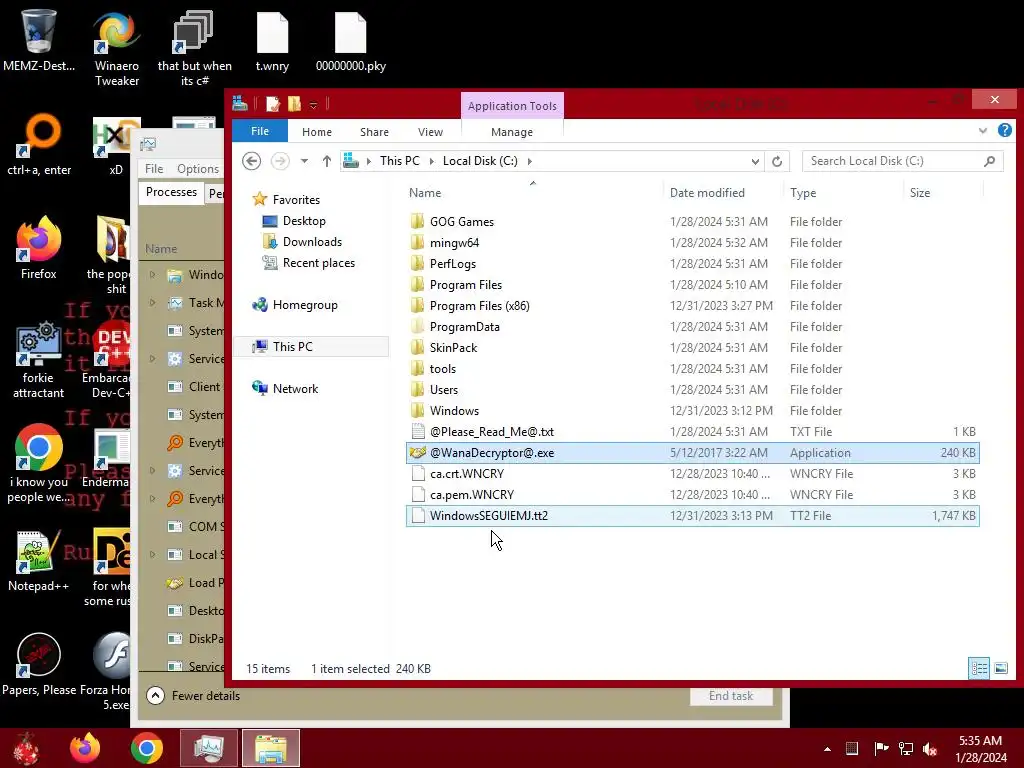The width and height of the screenshot is (1024, 768).
Task: Select the t.wnry file on desktop
Action: point(272,40)
